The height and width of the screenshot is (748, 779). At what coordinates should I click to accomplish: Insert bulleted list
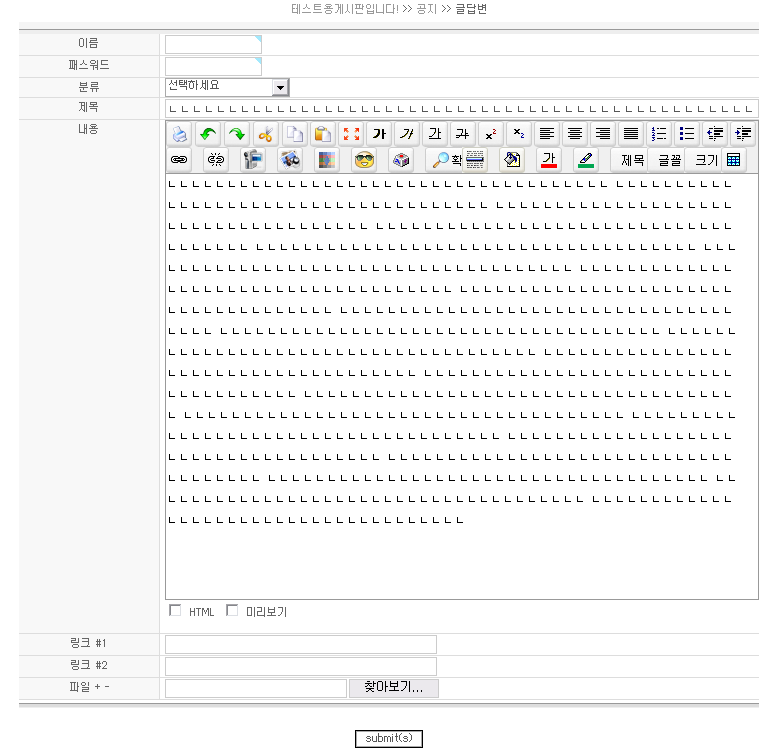click(687, 134)
